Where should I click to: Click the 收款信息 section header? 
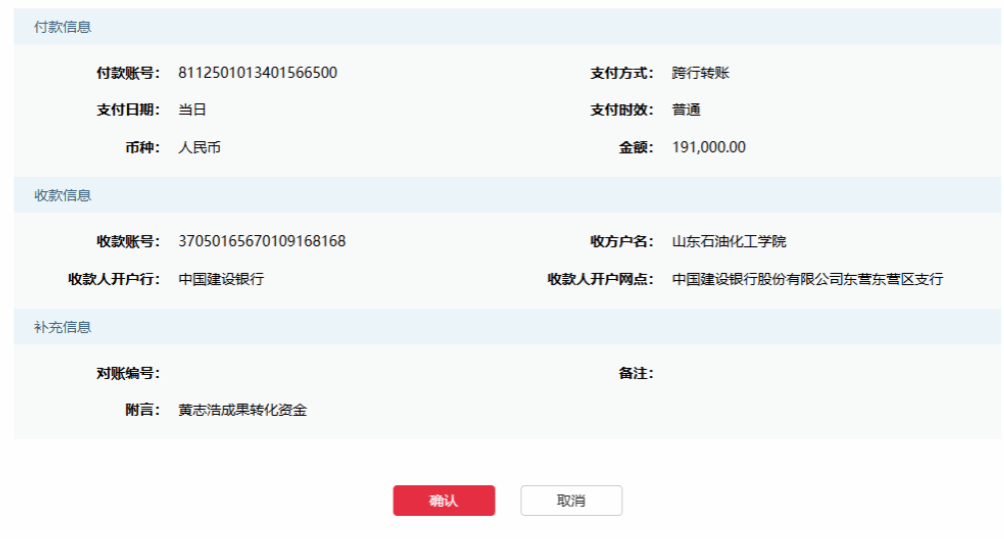coord(63,196)
